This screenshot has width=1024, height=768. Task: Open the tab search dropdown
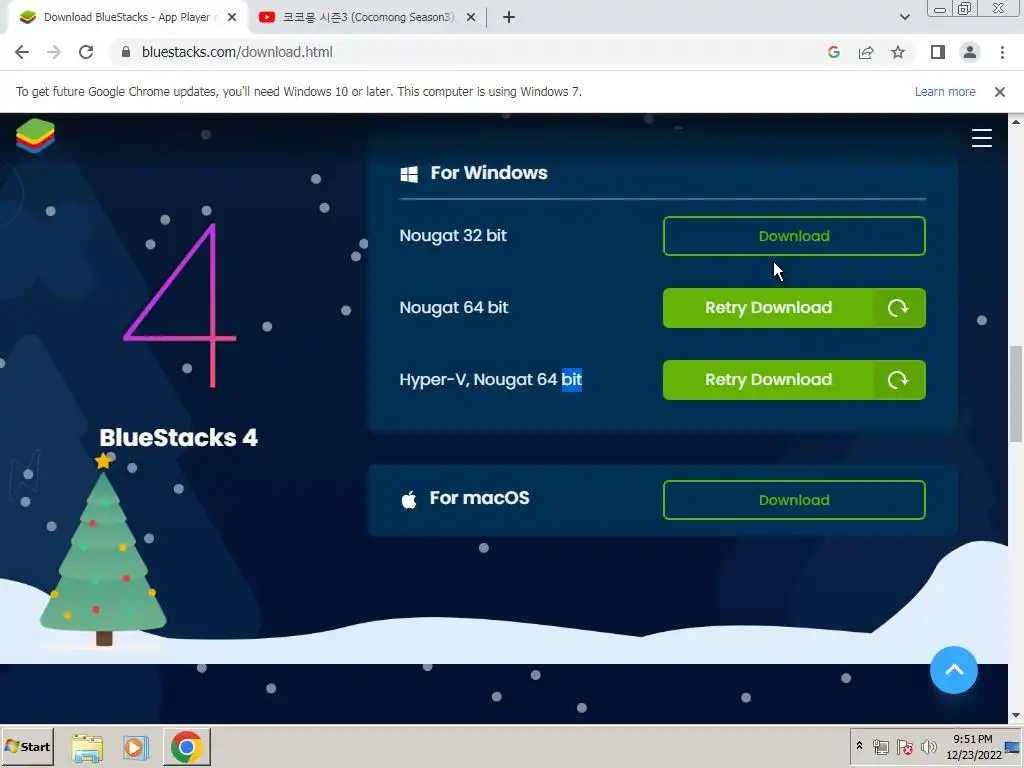pyautogui.click(x=904, y=18)
